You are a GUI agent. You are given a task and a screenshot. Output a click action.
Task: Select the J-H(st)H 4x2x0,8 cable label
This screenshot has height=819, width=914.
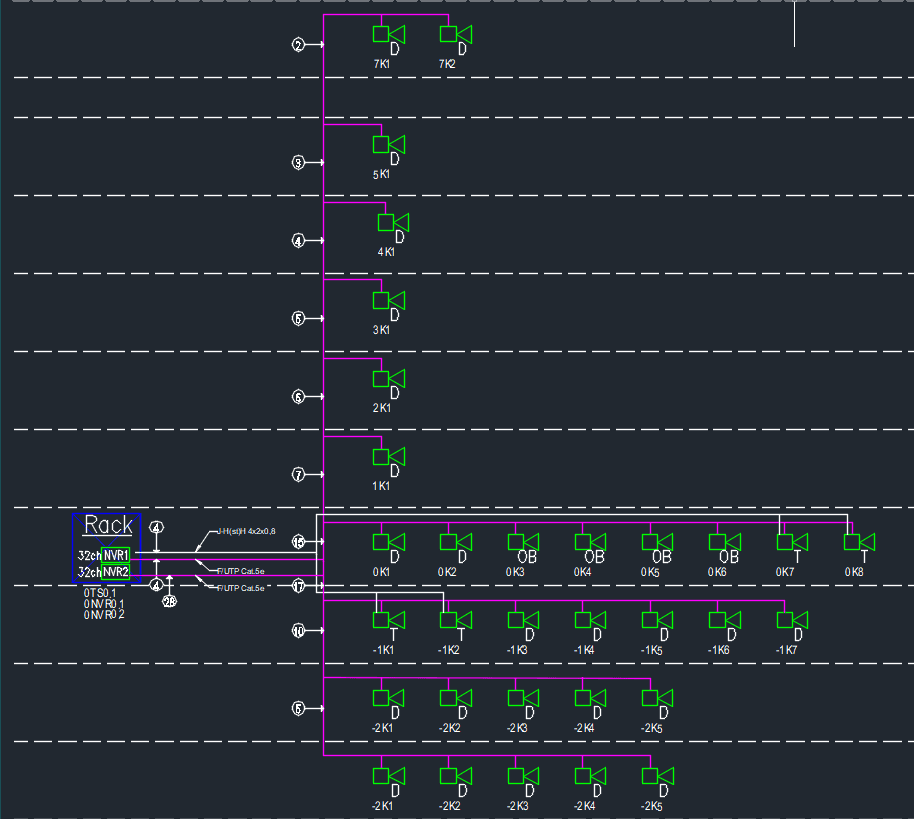[x=246, y=532]
